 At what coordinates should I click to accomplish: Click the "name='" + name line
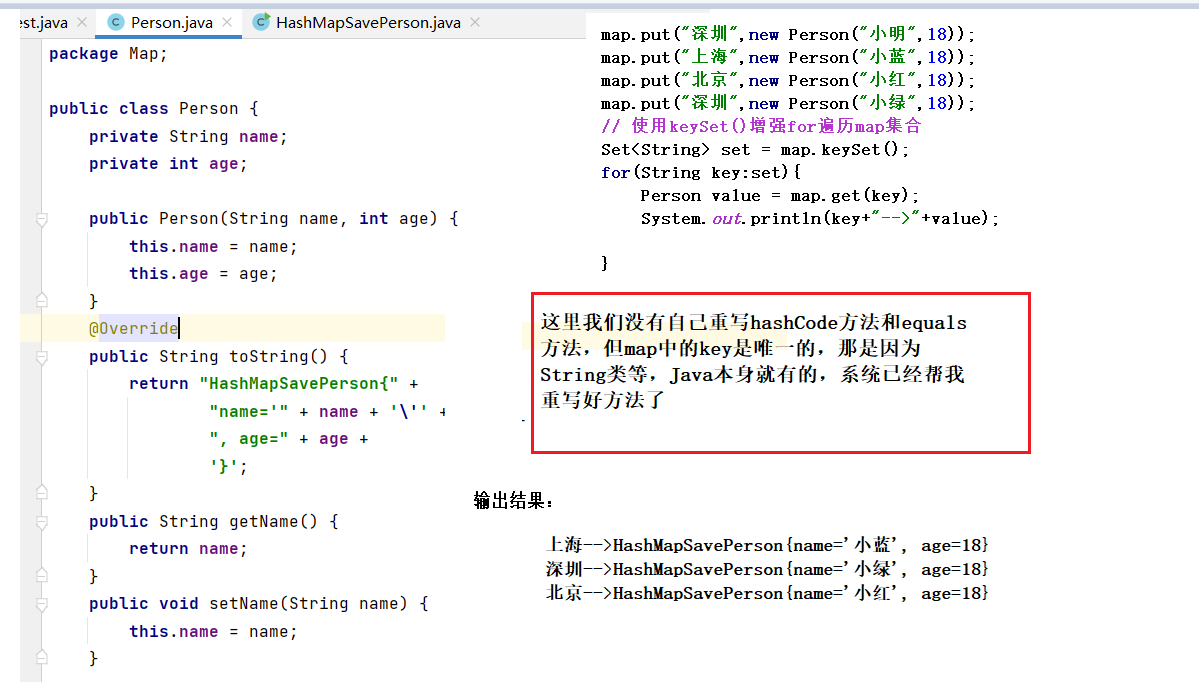coord(327,411)
